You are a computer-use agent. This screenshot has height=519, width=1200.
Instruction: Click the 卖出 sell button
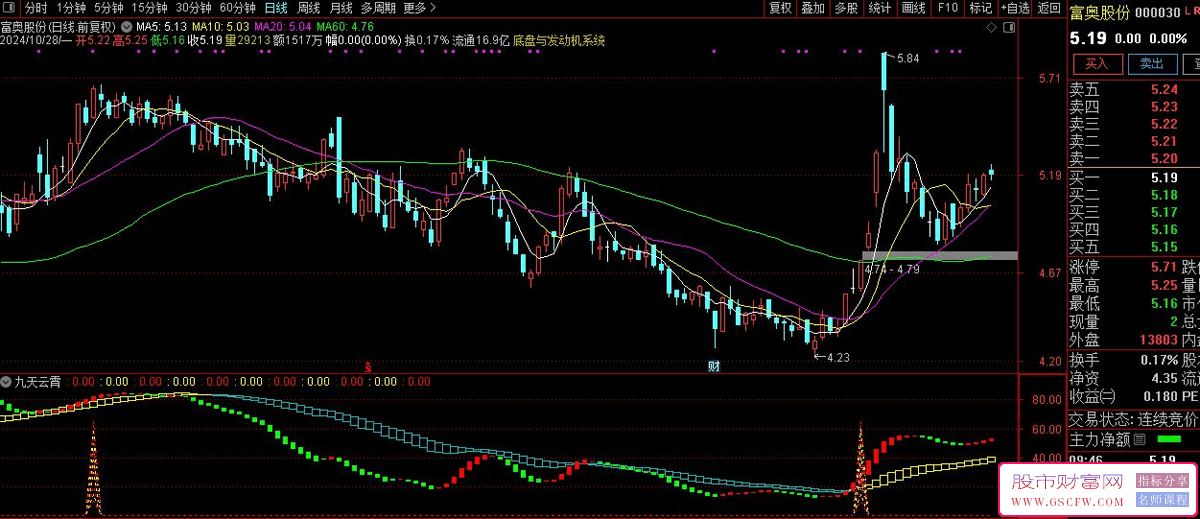point(1151,64)
